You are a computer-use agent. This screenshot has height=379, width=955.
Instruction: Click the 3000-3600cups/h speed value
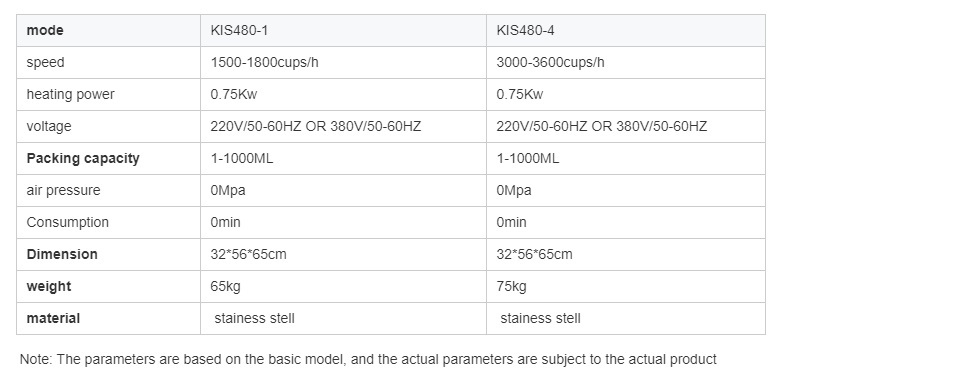(x=550, y=62)
